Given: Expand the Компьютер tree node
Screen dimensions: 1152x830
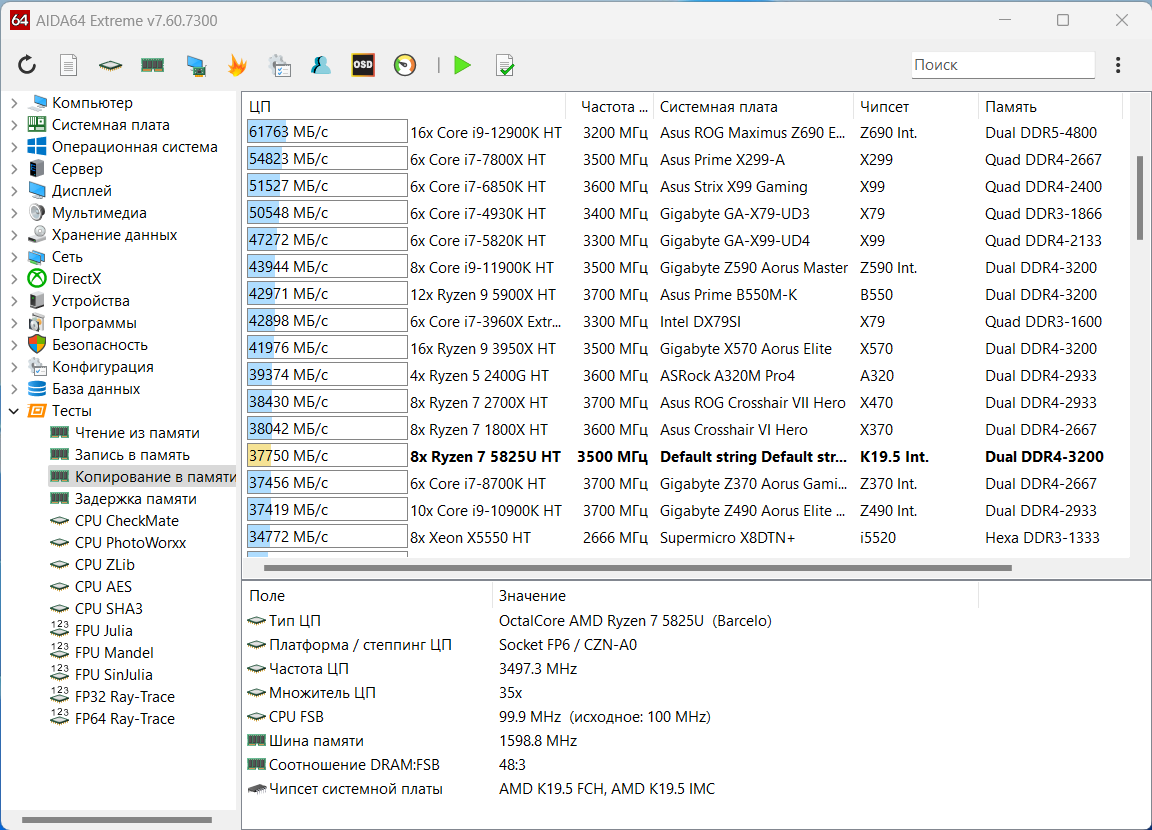Looking at the screenshot, I should click(x=14, y=103).
